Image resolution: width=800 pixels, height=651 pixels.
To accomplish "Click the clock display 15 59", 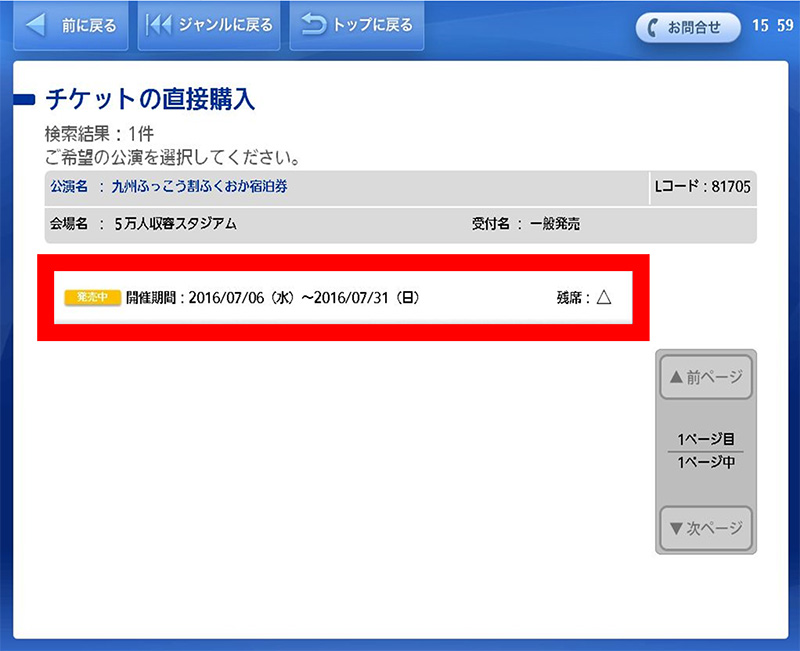I will pyautogui.click(x=772, y=26).
